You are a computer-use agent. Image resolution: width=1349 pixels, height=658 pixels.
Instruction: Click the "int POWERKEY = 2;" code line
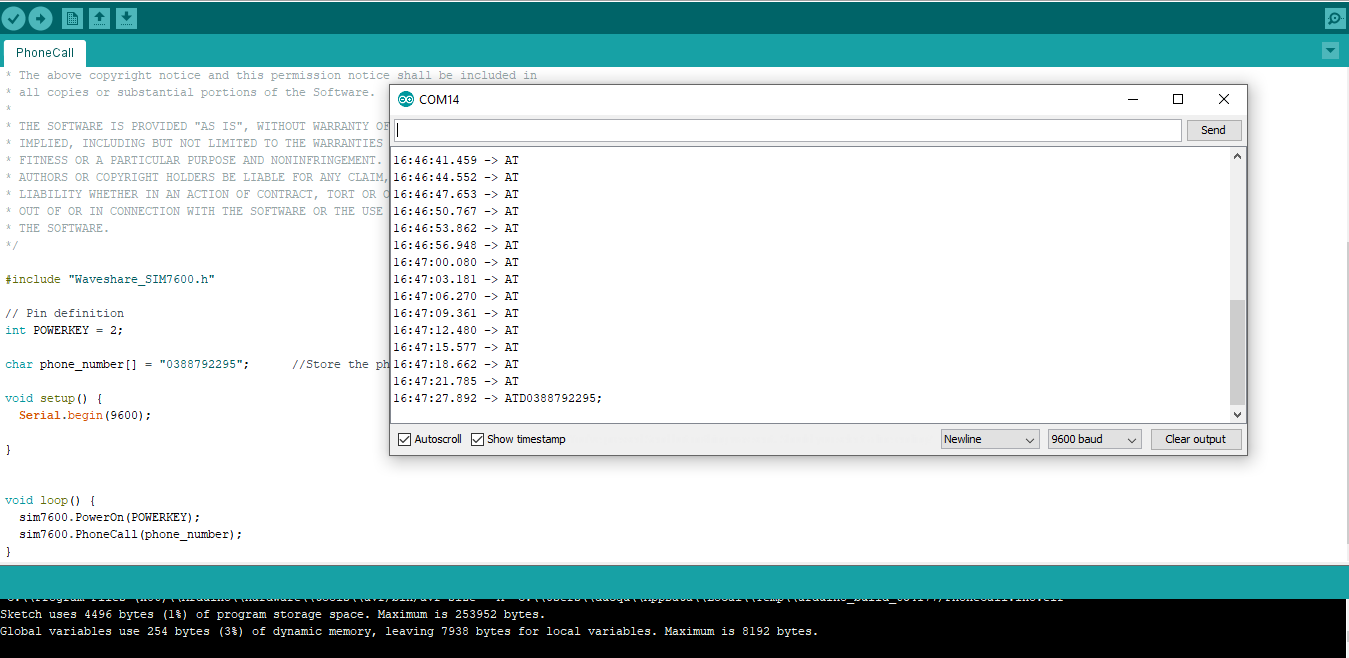point(65,330)
